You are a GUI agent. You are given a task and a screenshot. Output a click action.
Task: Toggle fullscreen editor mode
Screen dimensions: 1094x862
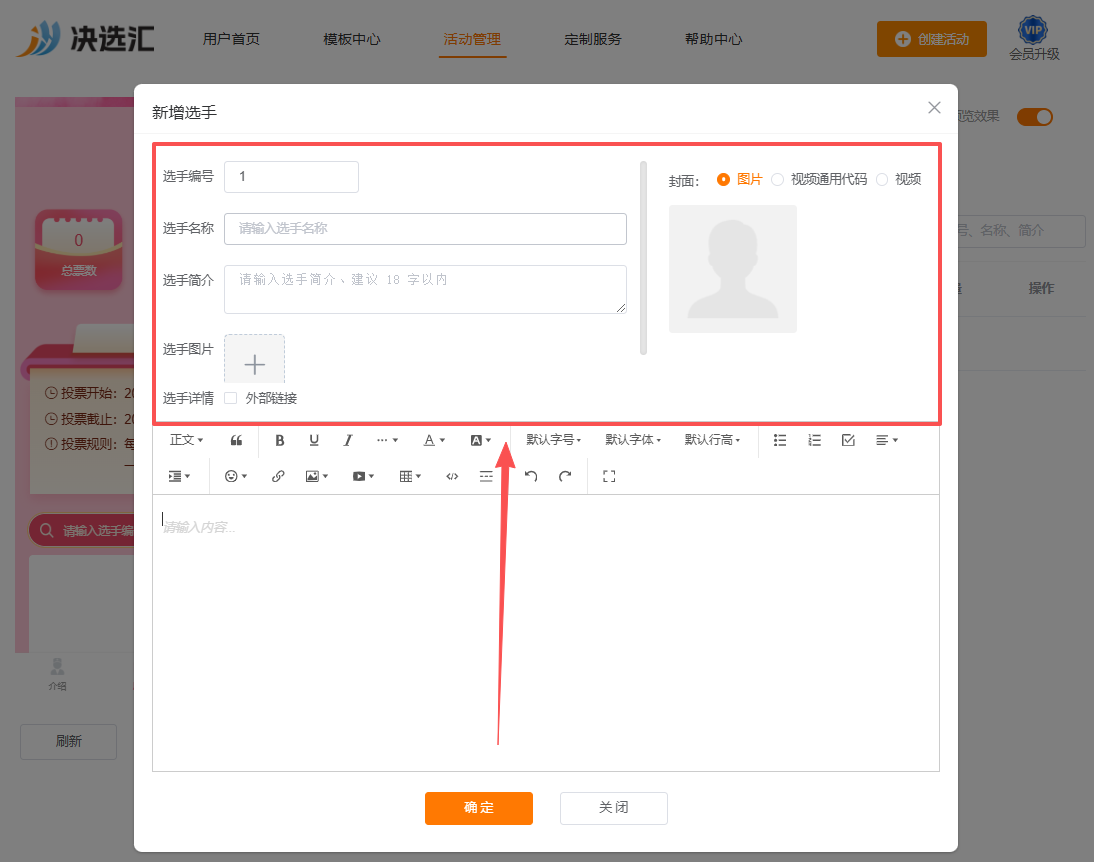[609, 476]
